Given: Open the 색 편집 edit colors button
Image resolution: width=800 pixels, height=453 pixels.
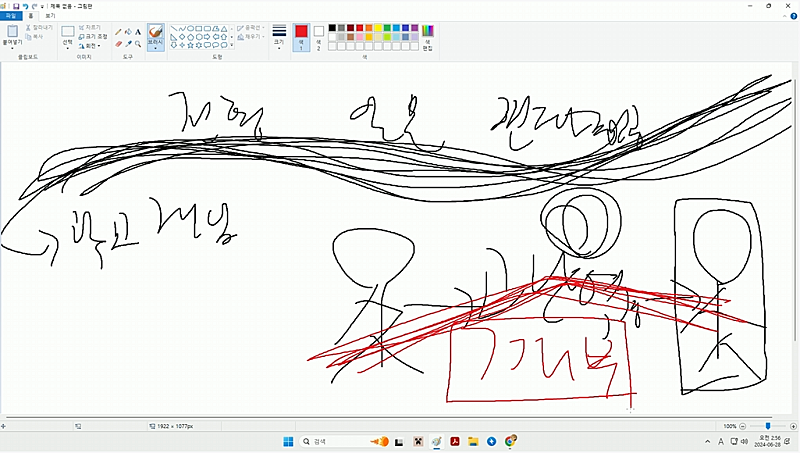Looking at the screenshot, I should coord(428,37).
